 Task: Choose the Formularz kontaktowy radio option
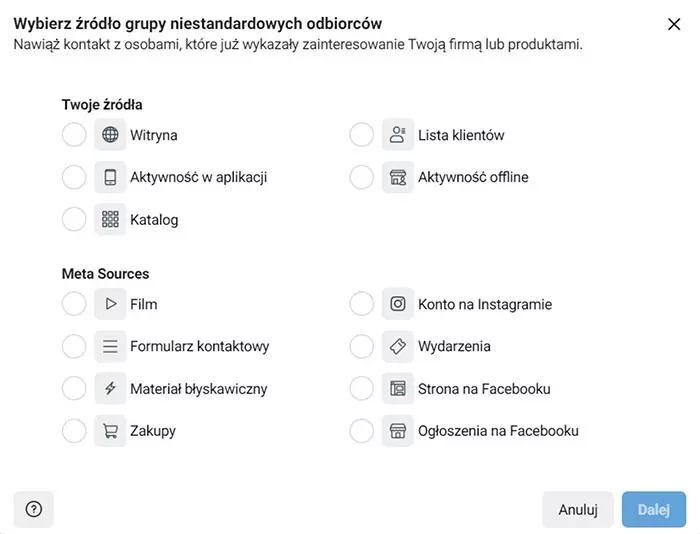pyautogui.click(x=74, y=346)
